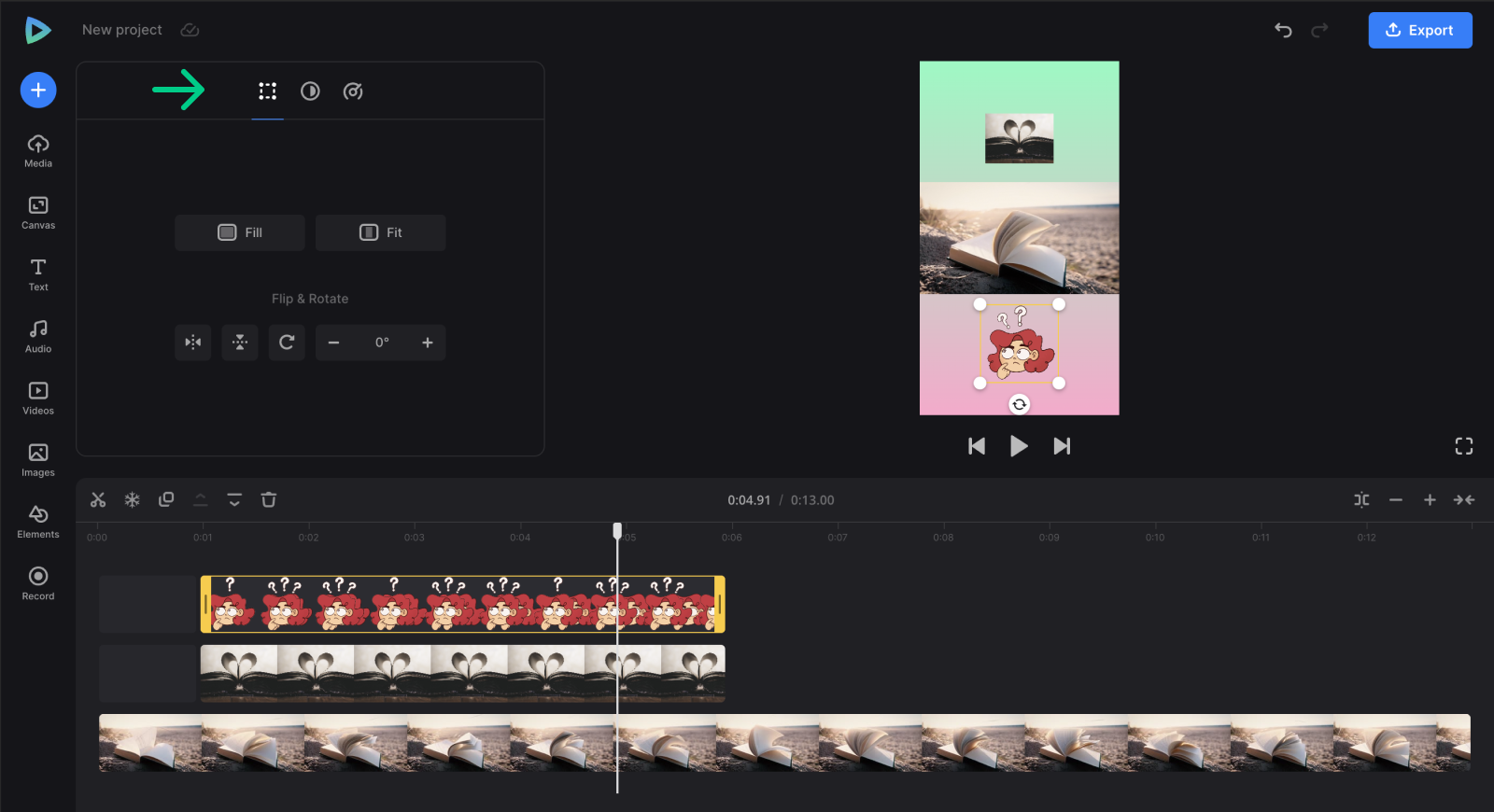Rotate the clip 90 degrees clockwise

pos(287,343)
